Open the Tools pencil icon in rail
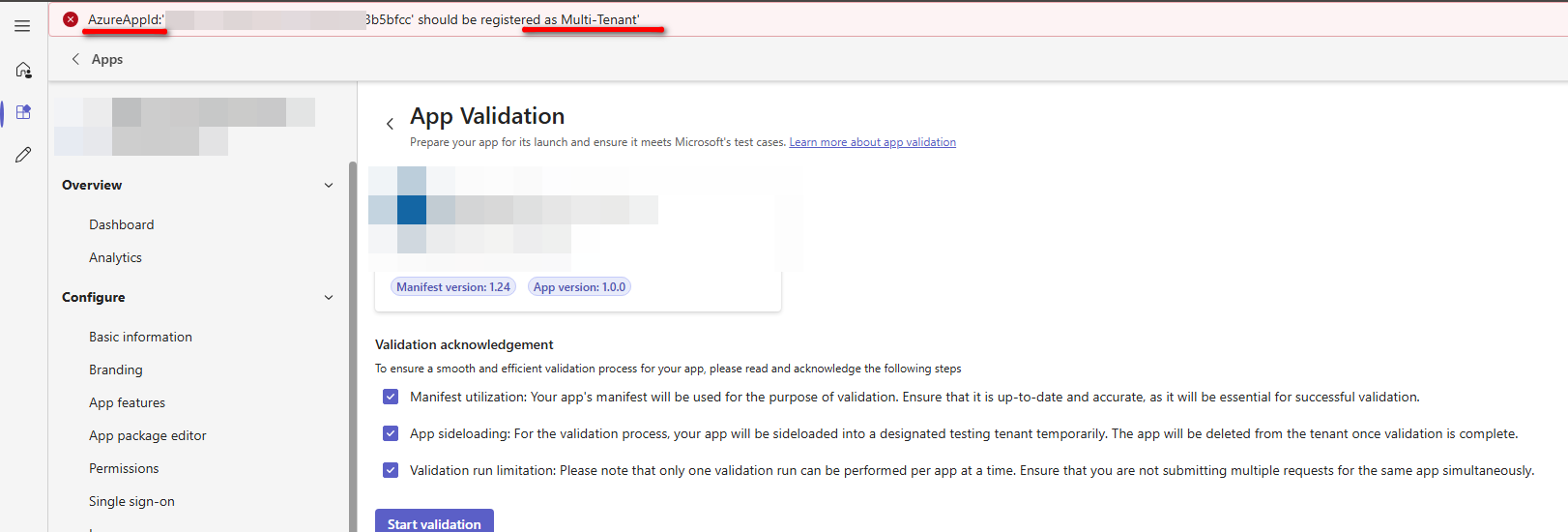Viewport: 1568px width, 532px height. coord(23,155)
